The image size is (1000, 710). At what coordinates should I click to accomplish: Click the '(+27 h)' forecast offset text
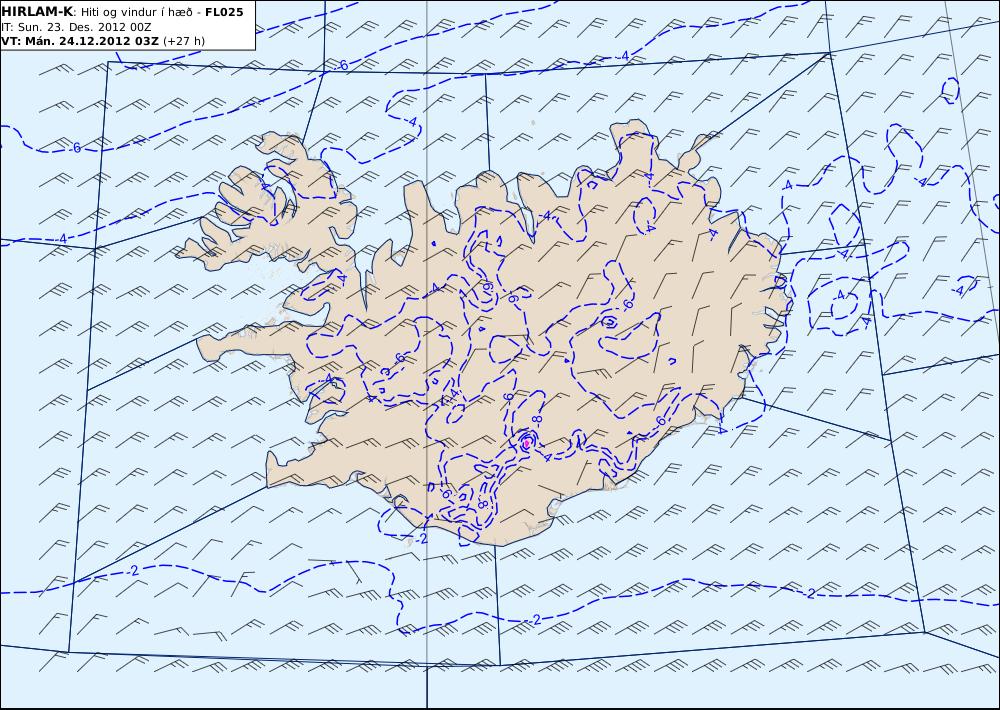pos(184,41)
